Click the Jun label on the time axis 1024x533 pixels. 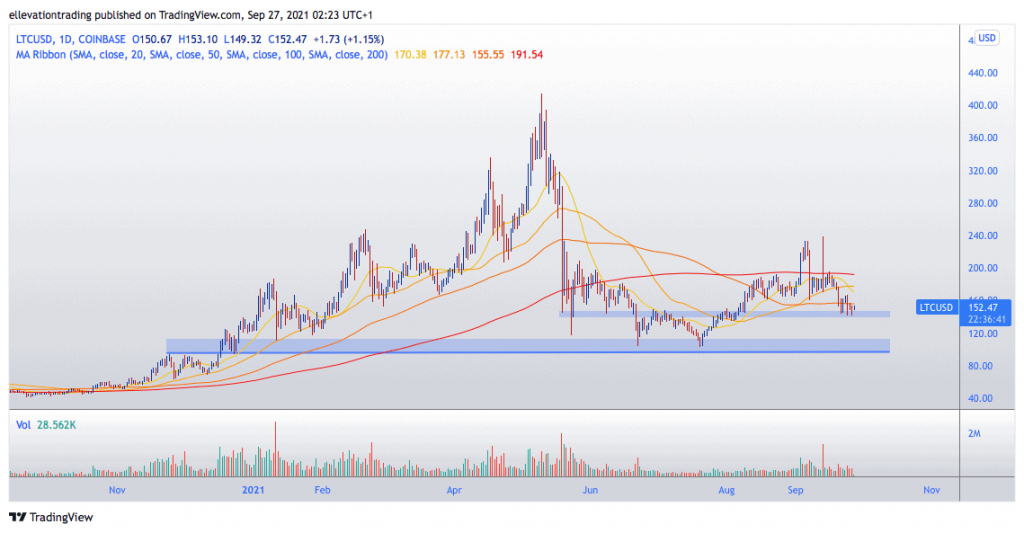coord(590,490)
